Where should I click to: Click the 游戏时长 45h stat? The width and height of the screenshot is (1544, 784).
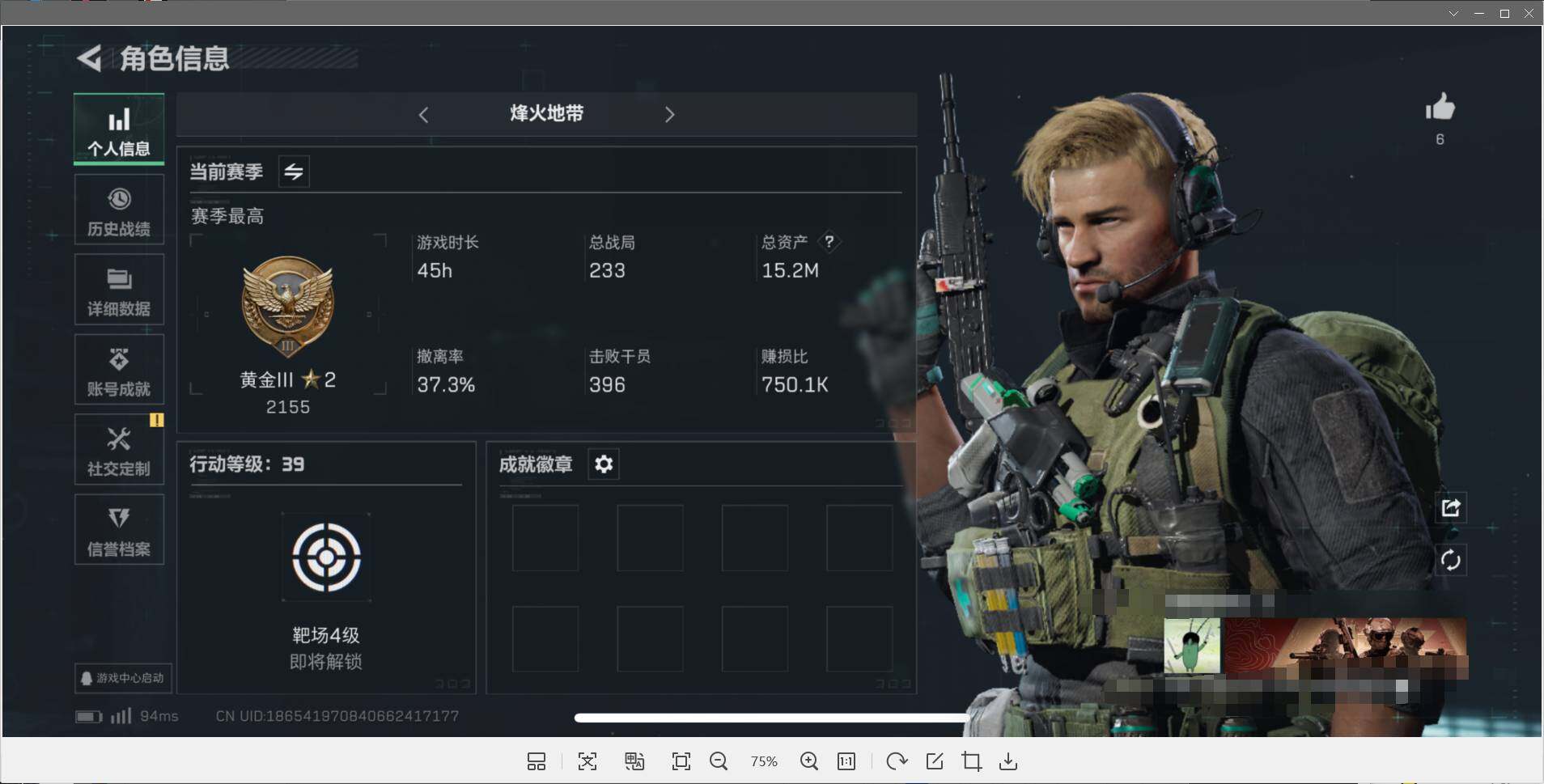448,257
